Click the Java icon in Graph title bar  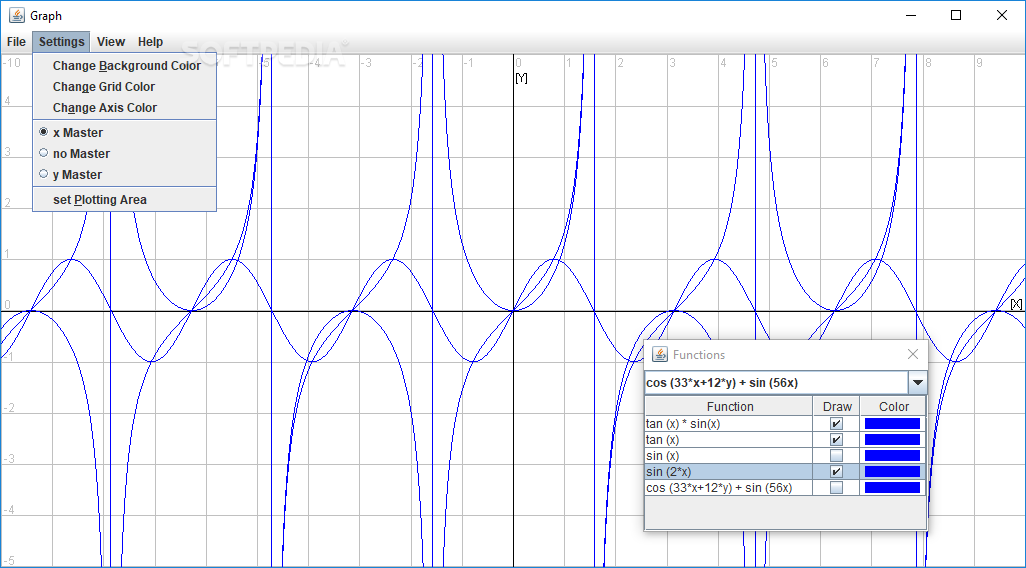(x=17, y=15)
